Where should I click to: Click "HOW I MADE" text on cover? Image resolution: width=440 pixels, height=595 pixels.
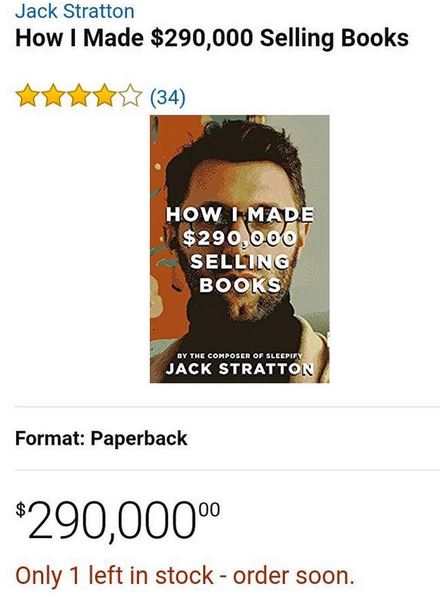pyautogui.click(x=240, y=215)
